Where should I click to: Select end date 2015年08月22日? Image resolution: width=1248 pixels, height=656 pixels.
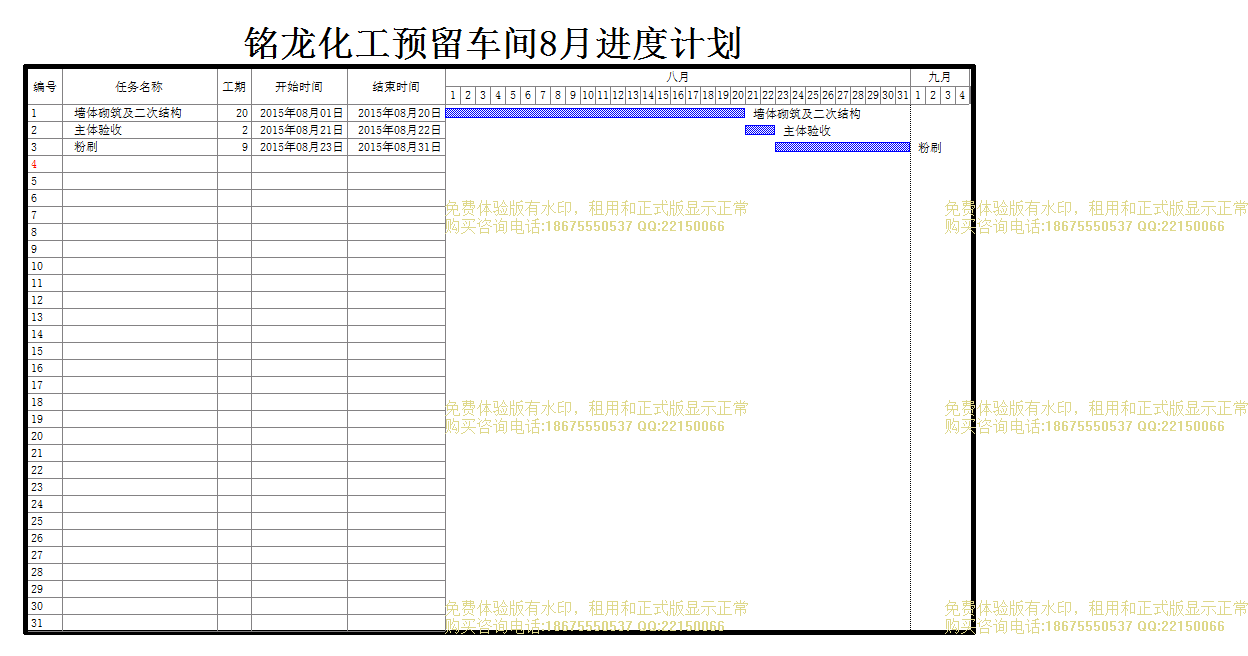click(x=396, y=130)
